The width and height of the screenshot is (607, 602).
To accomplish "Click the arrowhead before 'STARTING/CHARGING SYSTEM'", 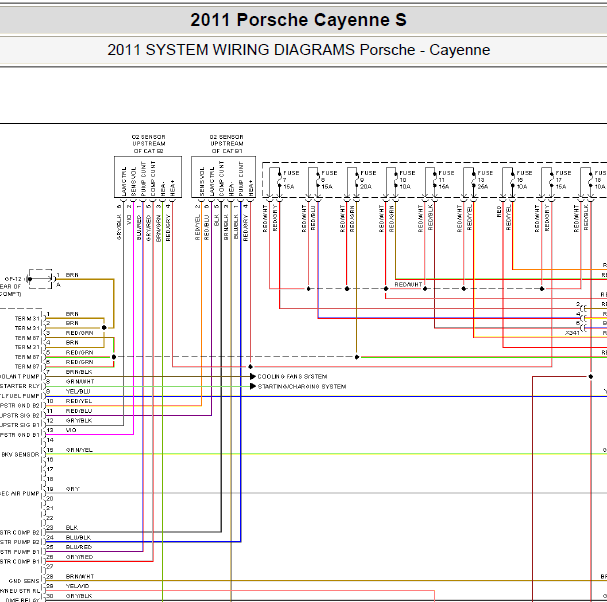I will 253,386.
